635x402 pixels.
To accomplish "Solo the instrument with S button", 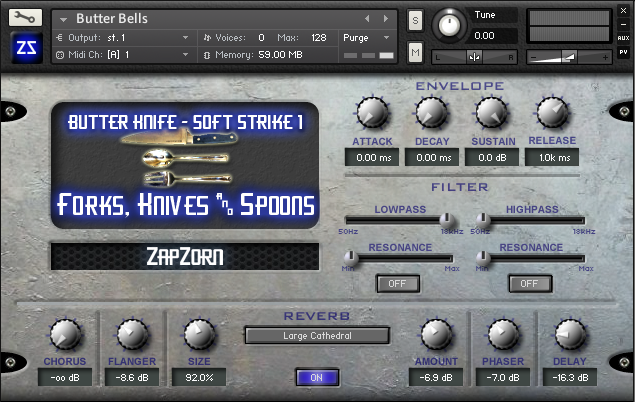I will click(x=415, y=21).
